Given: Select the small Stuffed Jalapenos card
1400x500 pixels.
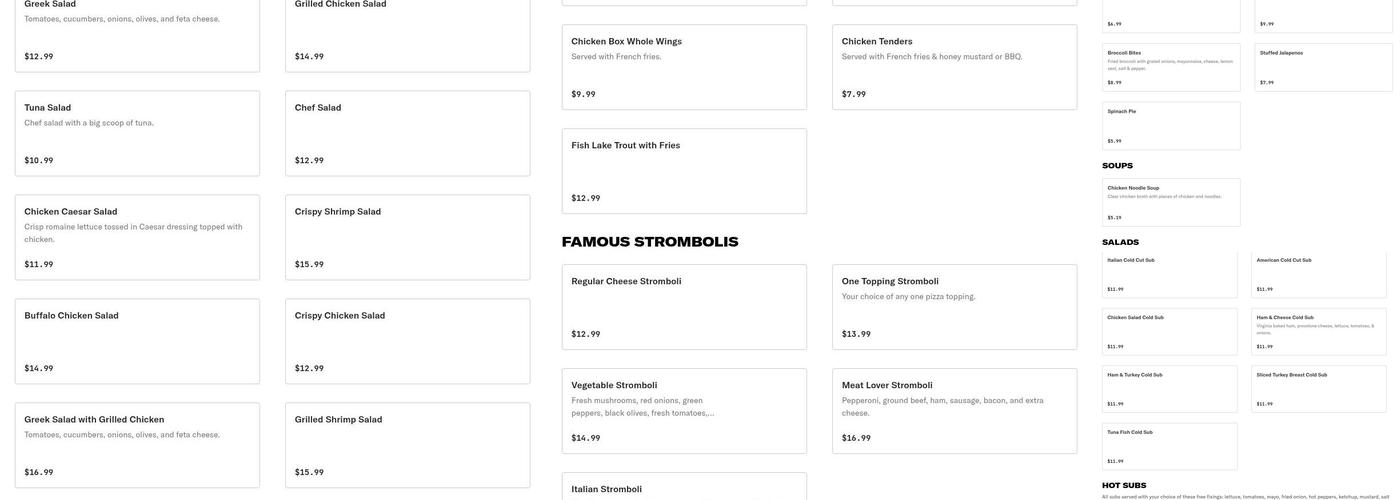Looking at the screenshot, I should (1323, 68).
